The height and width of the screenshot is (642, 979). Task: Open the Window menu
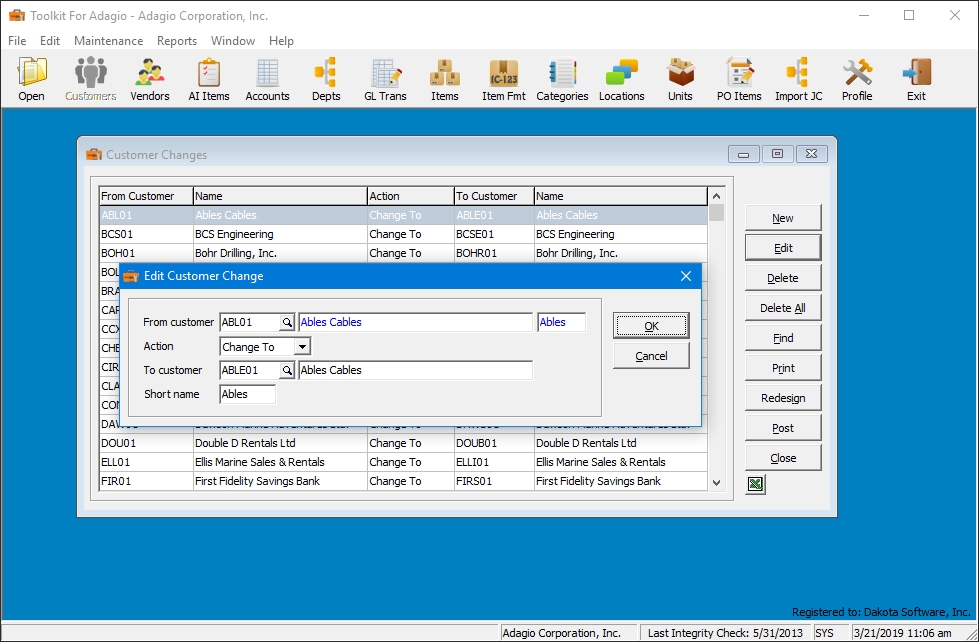tap(233, 41)
